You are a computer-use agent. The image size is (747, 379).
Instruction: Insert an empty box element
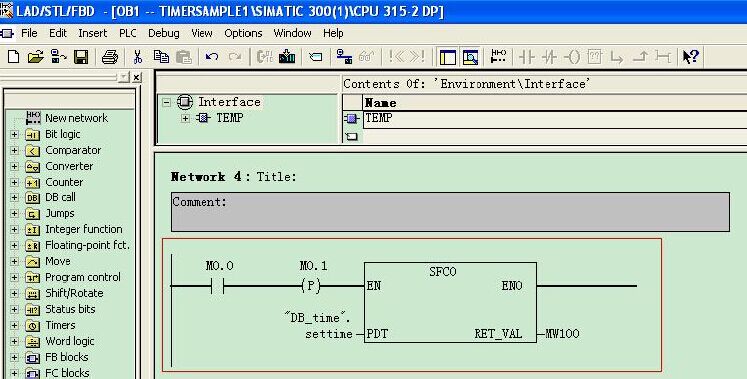[595, 58]
